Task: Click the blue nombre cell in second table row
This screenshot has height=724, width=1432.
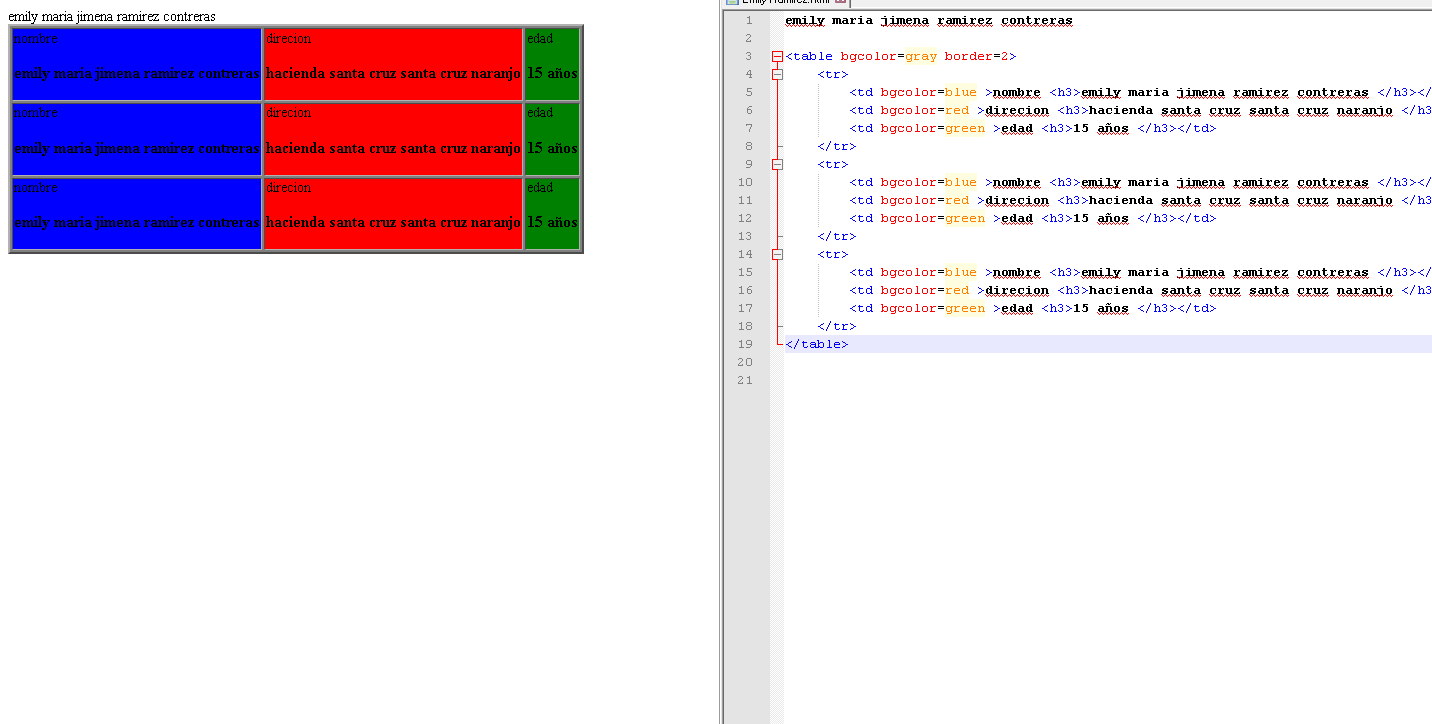Action: [x=137, y=138]
